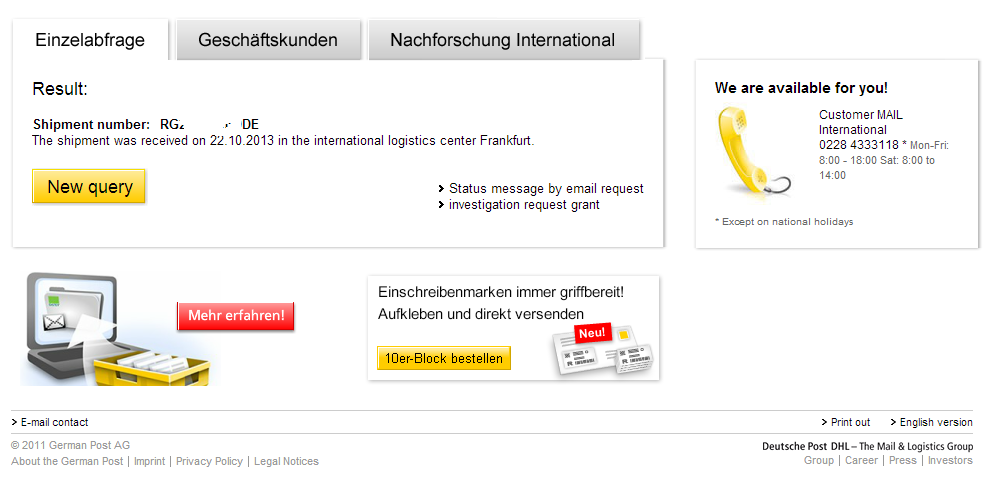The height and width of the screenshot is (503, 993).
Task: Click the Investors footer link
Action: click(x=950, y=460)
